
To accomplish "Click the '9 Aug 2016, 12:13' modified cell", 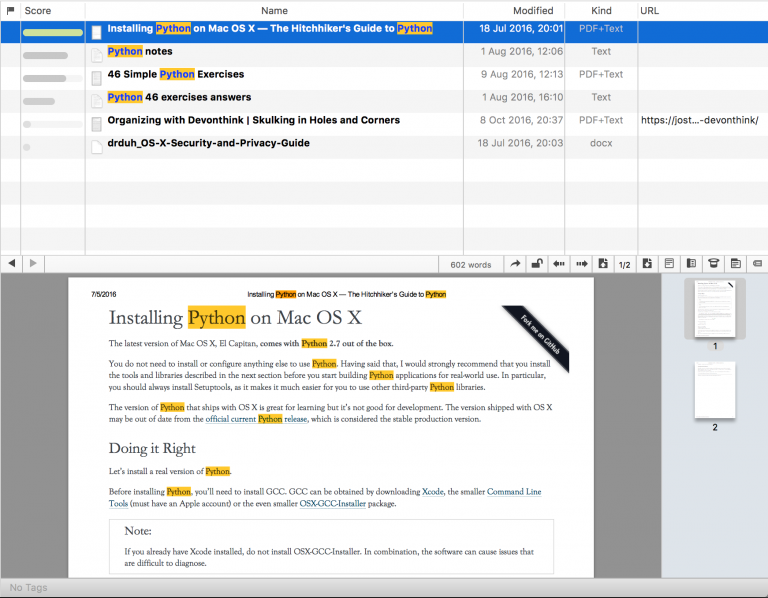I will tap(522, 74).
